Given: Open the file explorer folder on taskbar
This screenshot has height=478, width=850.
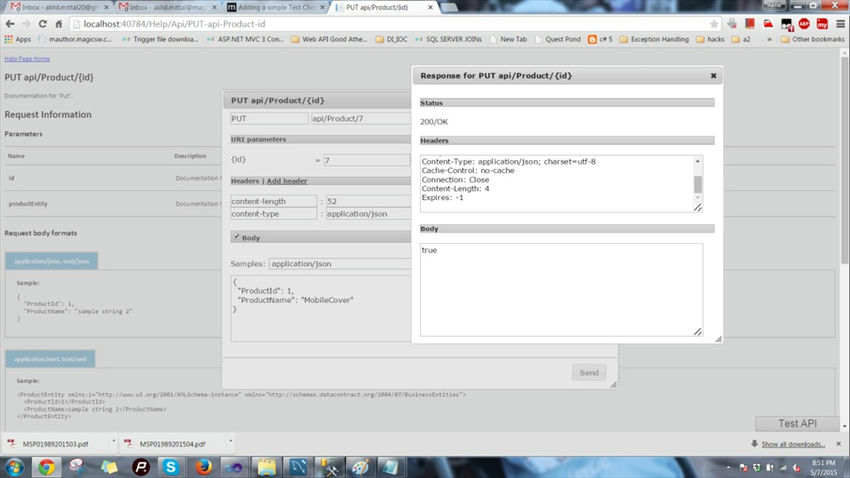Looking at the screenshot, I should [266, 467].
